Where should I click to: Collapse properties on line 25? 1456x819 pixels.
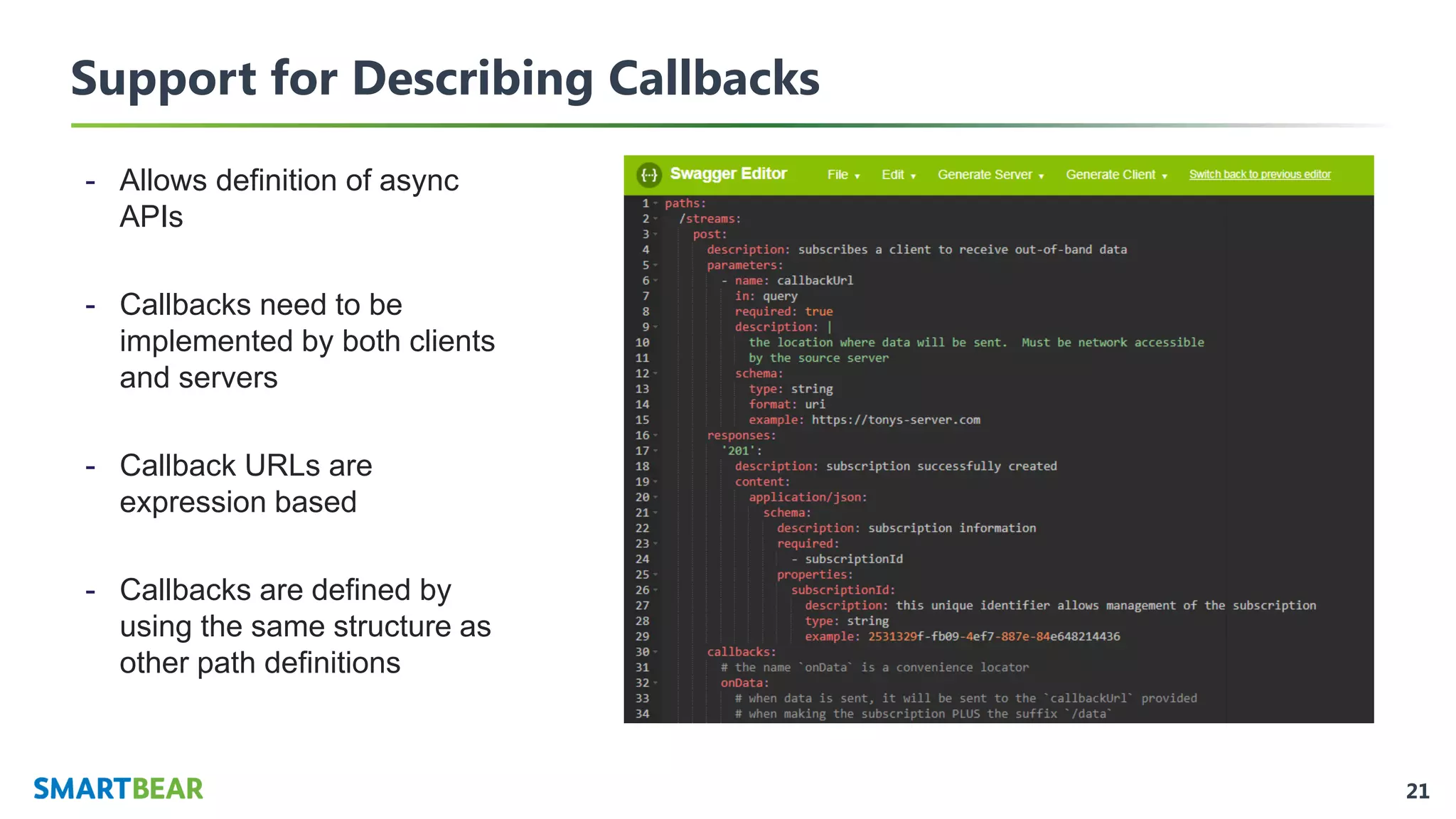coord(655,575)
